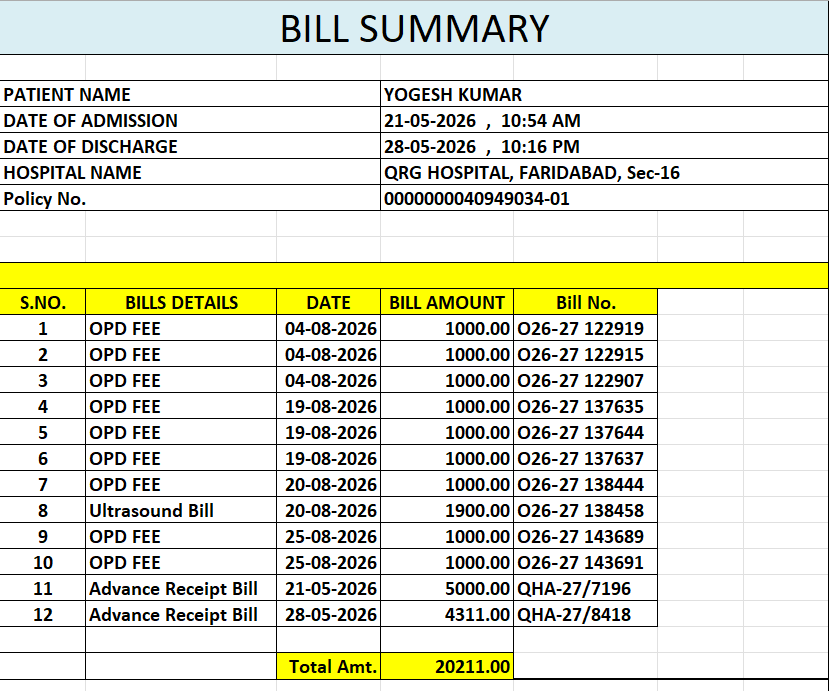Viewport: 829px width, 691px height.
Task: Click the HOSPITAL NAME label cell
Action: 190,172
